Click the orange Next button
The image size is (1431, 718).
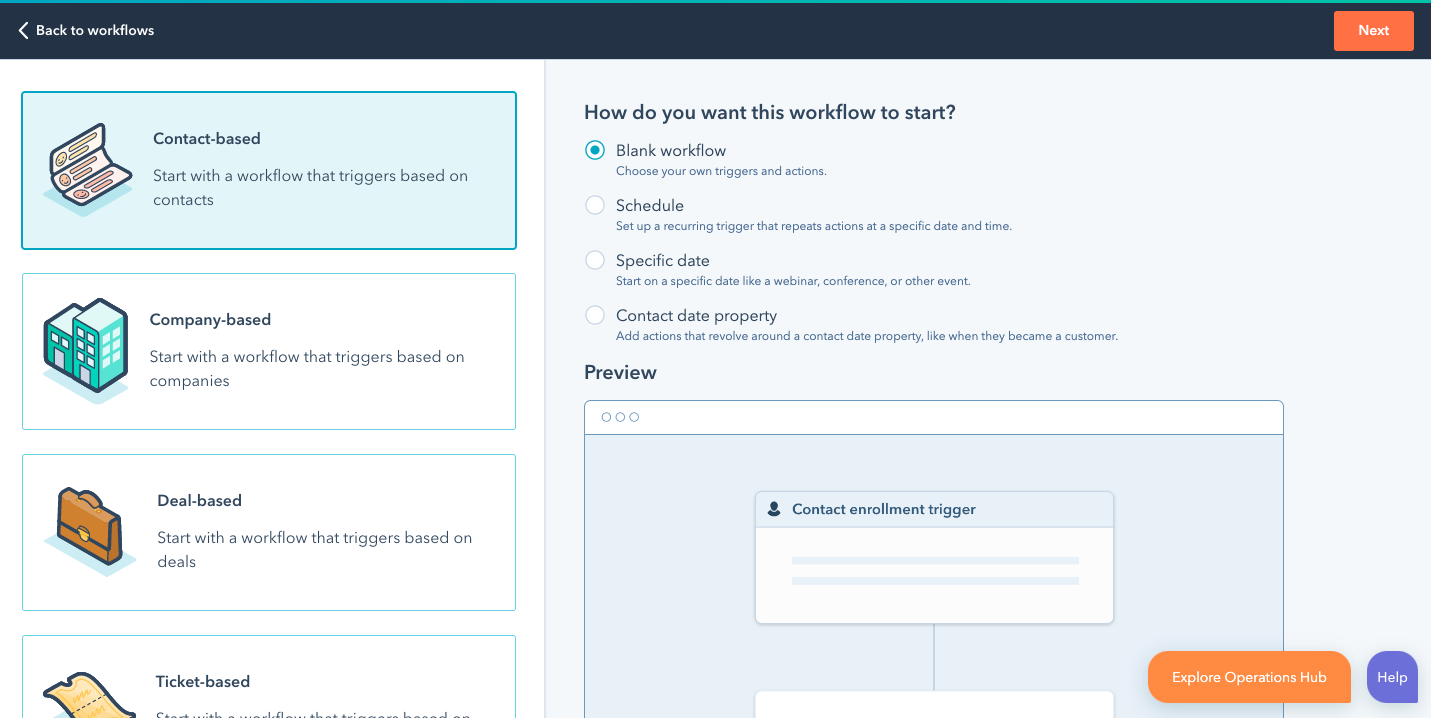(x=1373, y=30)
